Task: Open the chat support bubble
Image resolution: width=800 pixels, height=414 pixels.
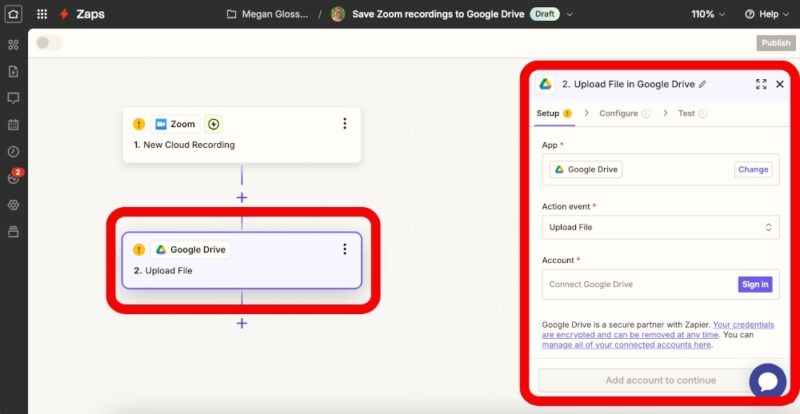Action: (x=767, y=381)
